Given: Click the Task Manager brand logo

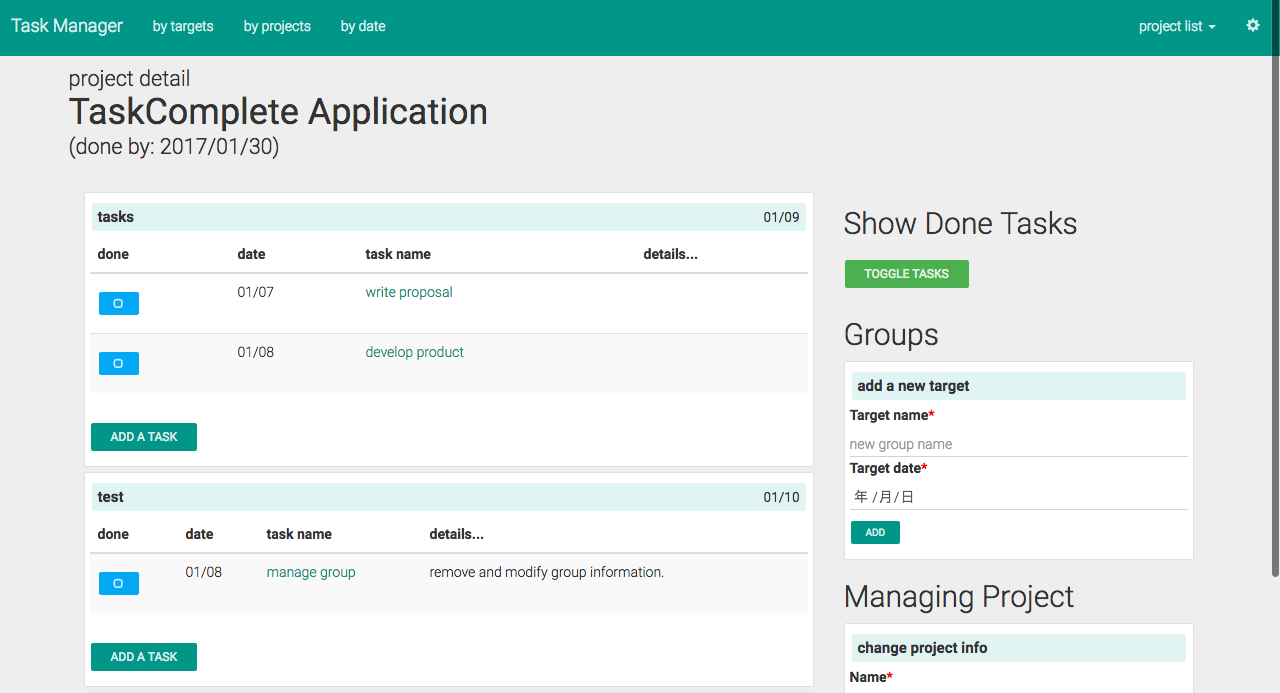Looking at the screenshot, I should pos(67,26).
